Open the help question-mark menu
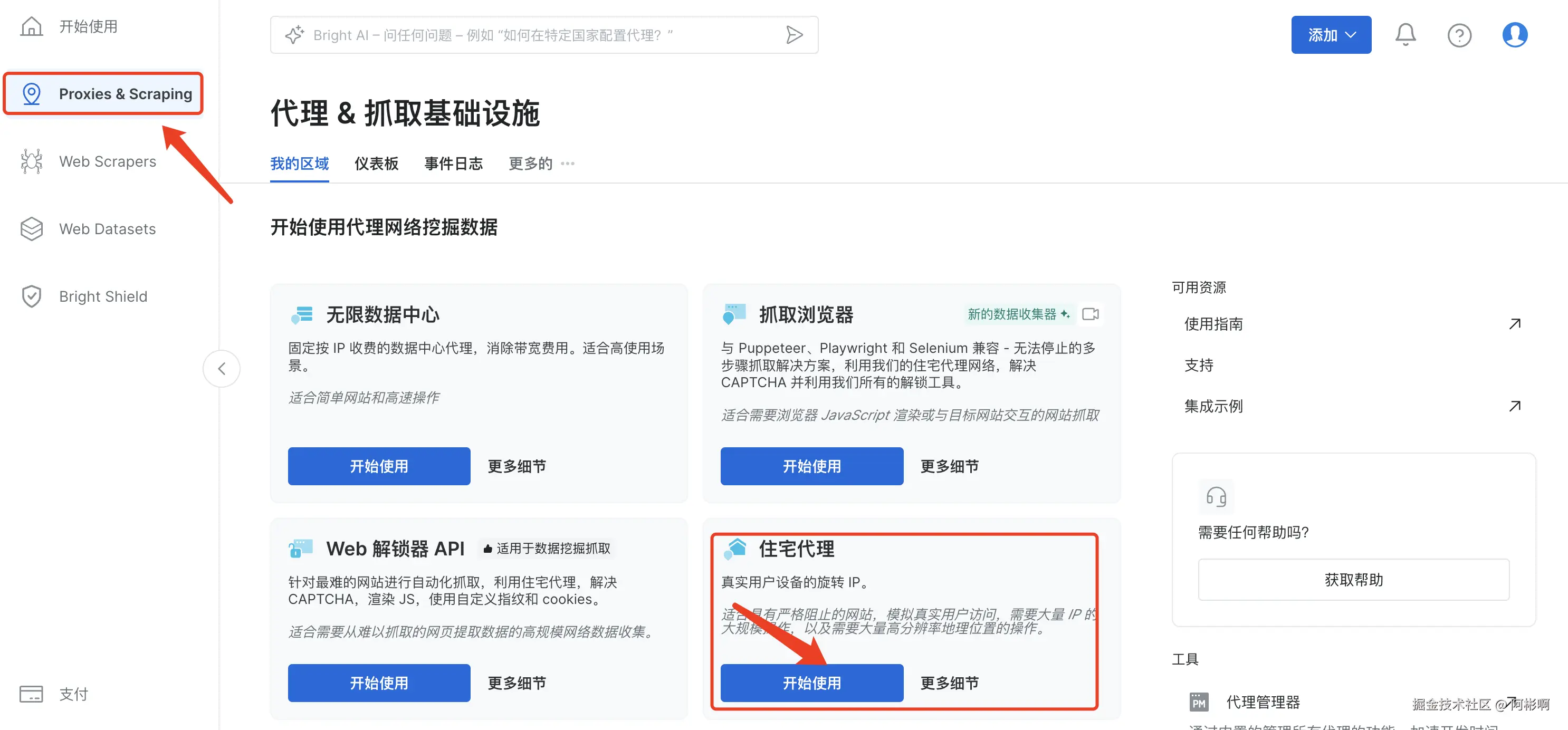The height and width of the screenshot is (730, 1568). [1460, 35]
